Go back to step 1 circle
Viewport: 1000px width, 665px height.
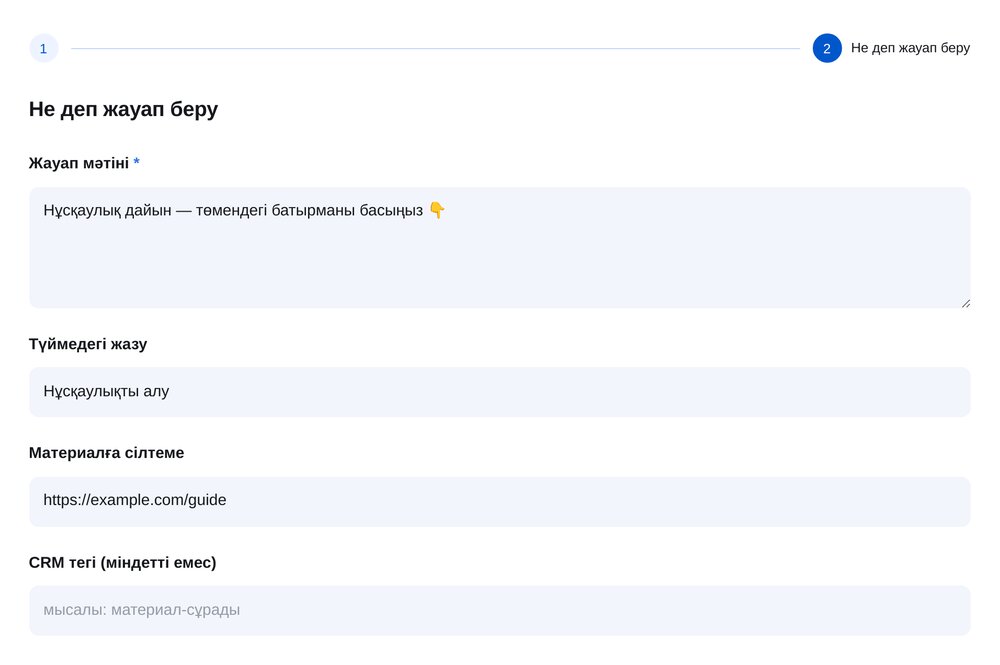click(x=43, y=48)
